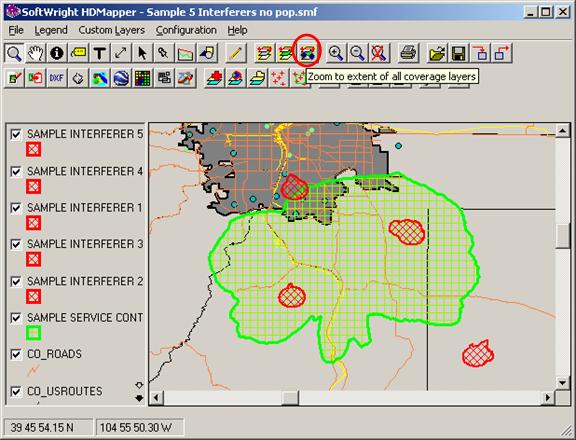Click the colorful terrain map icon
This screenshot has width=576, height=440.
coord(100,78)
